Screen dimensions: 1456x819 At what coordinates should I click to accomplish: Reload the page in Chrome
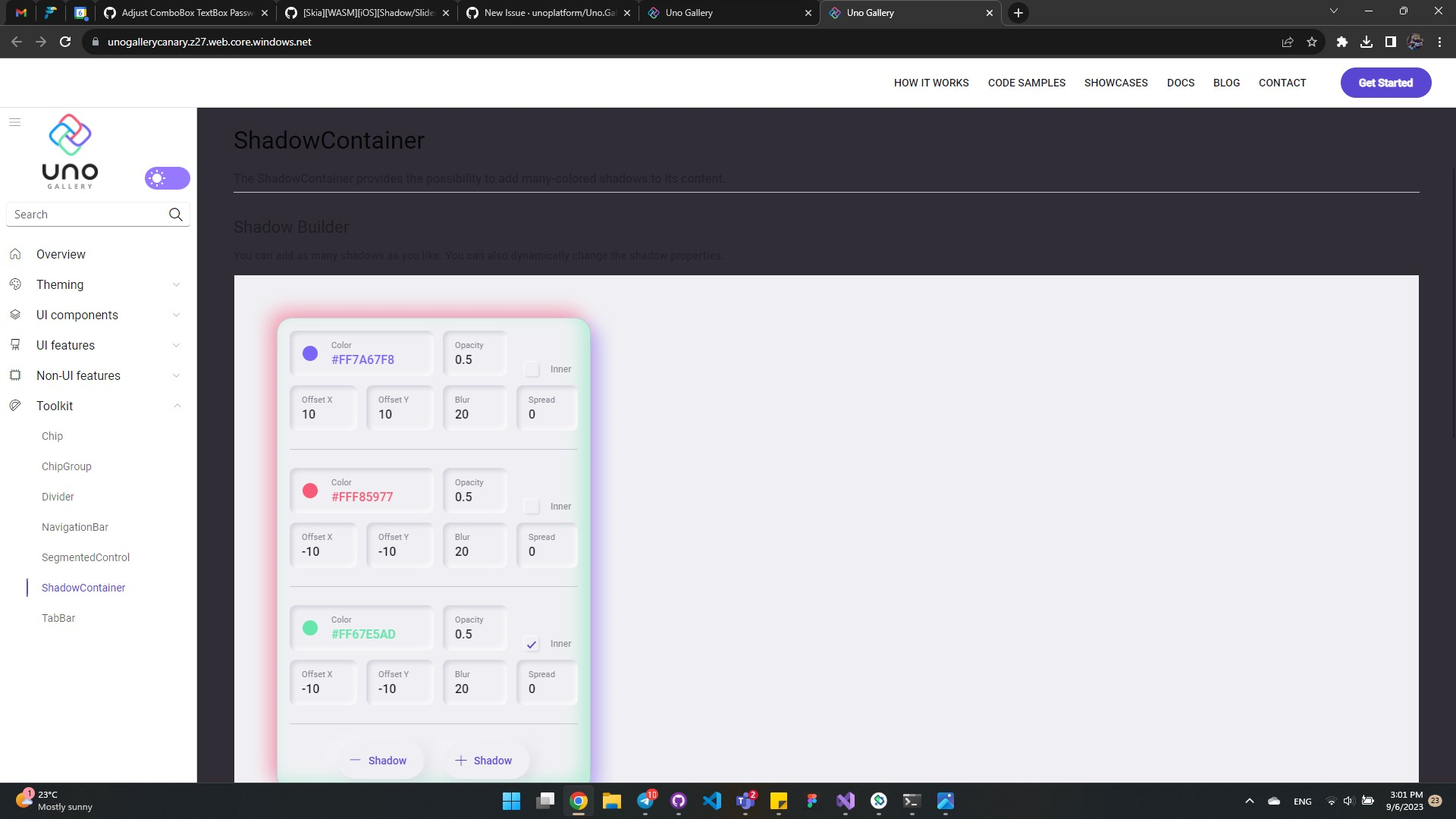click(65, 42)
